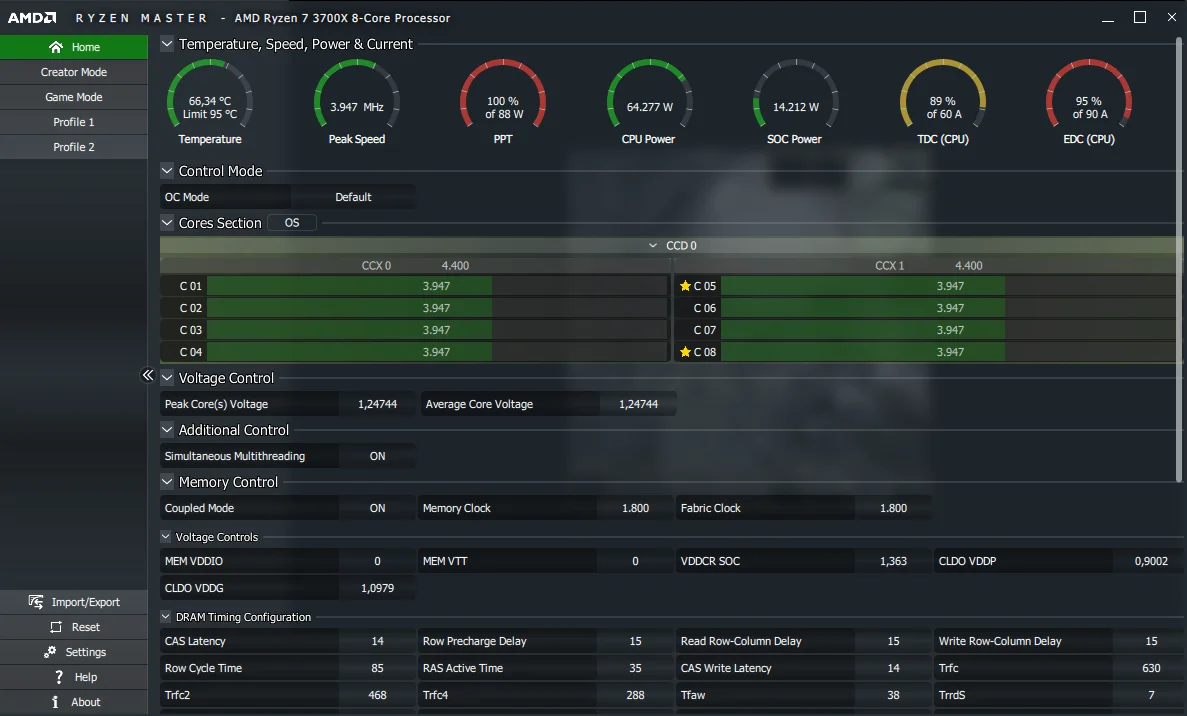Click the Home house icon in sidebar
This screenshot has height=716, width=1187.
pos(55,47)
